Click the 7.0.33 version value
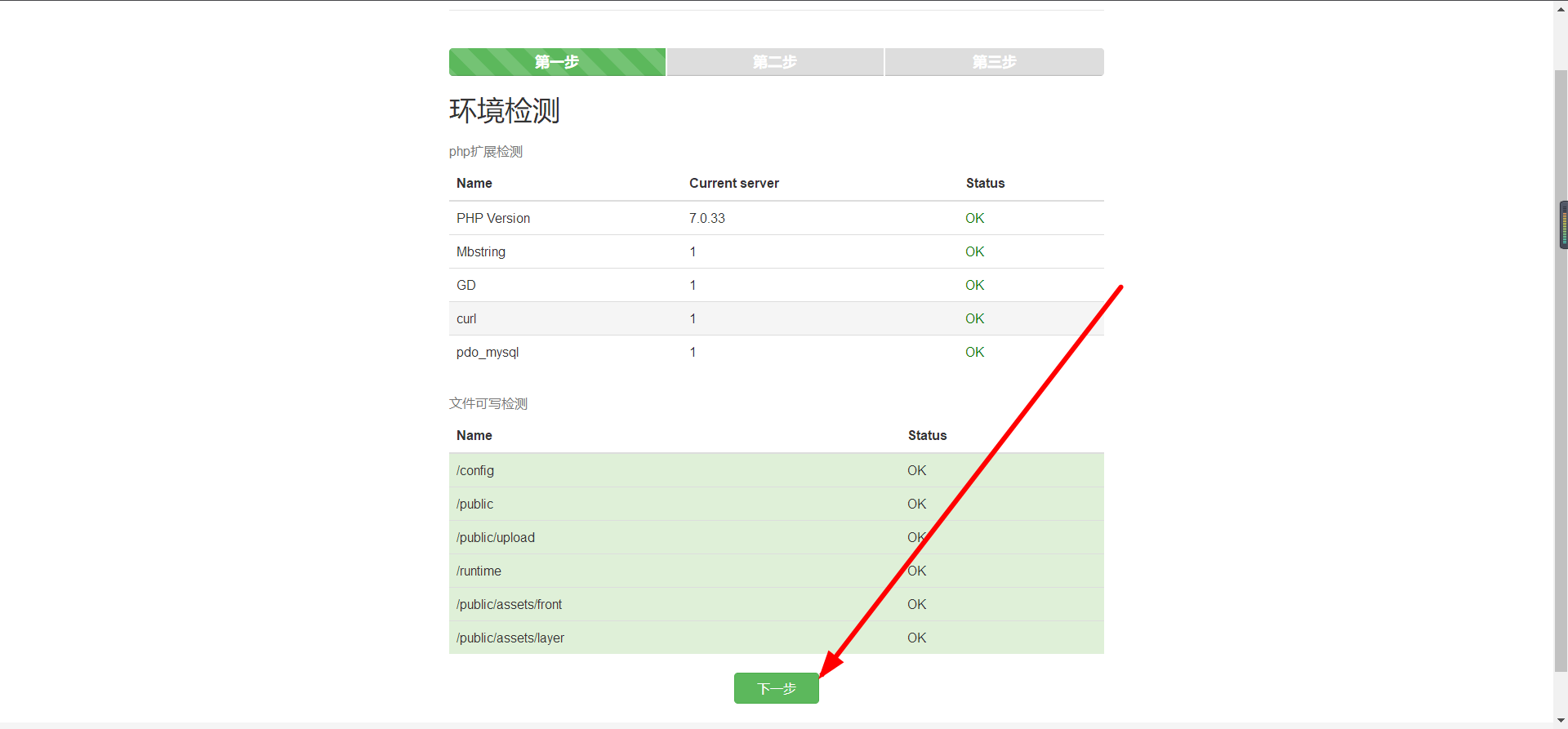Screen dimensions: 1568x729 pyautogui.click(x=707, y=218)
